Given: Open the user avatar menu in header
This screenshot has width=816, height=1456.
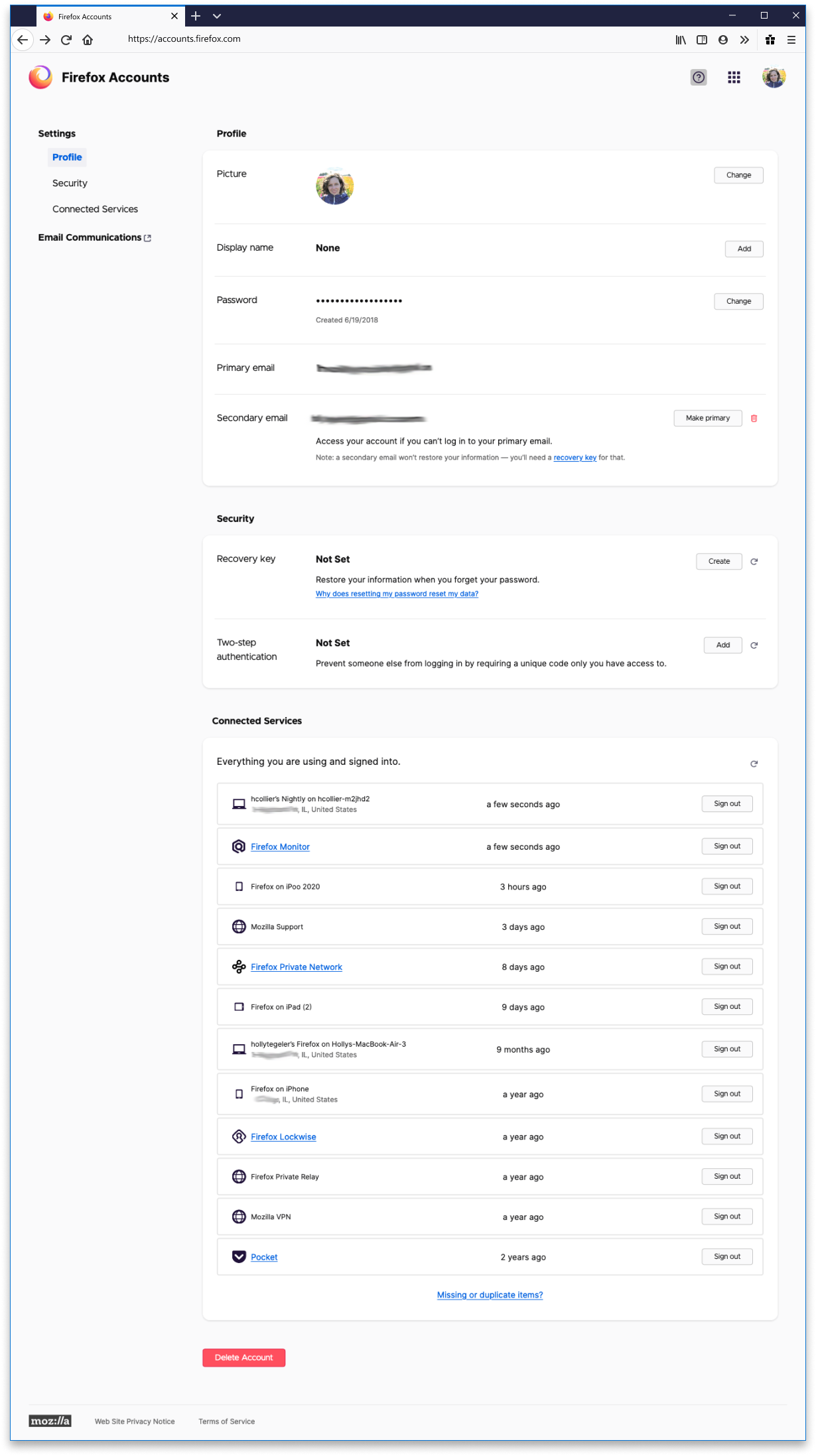Looking at the screenshot, I should coord(774,78).
